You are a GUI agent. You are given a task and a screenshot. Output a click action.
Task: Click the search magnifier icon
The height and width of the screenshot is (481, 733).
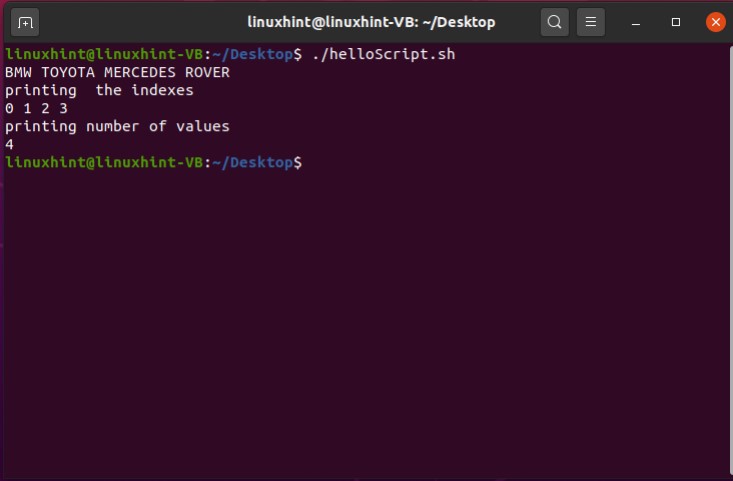pos(554,21)
